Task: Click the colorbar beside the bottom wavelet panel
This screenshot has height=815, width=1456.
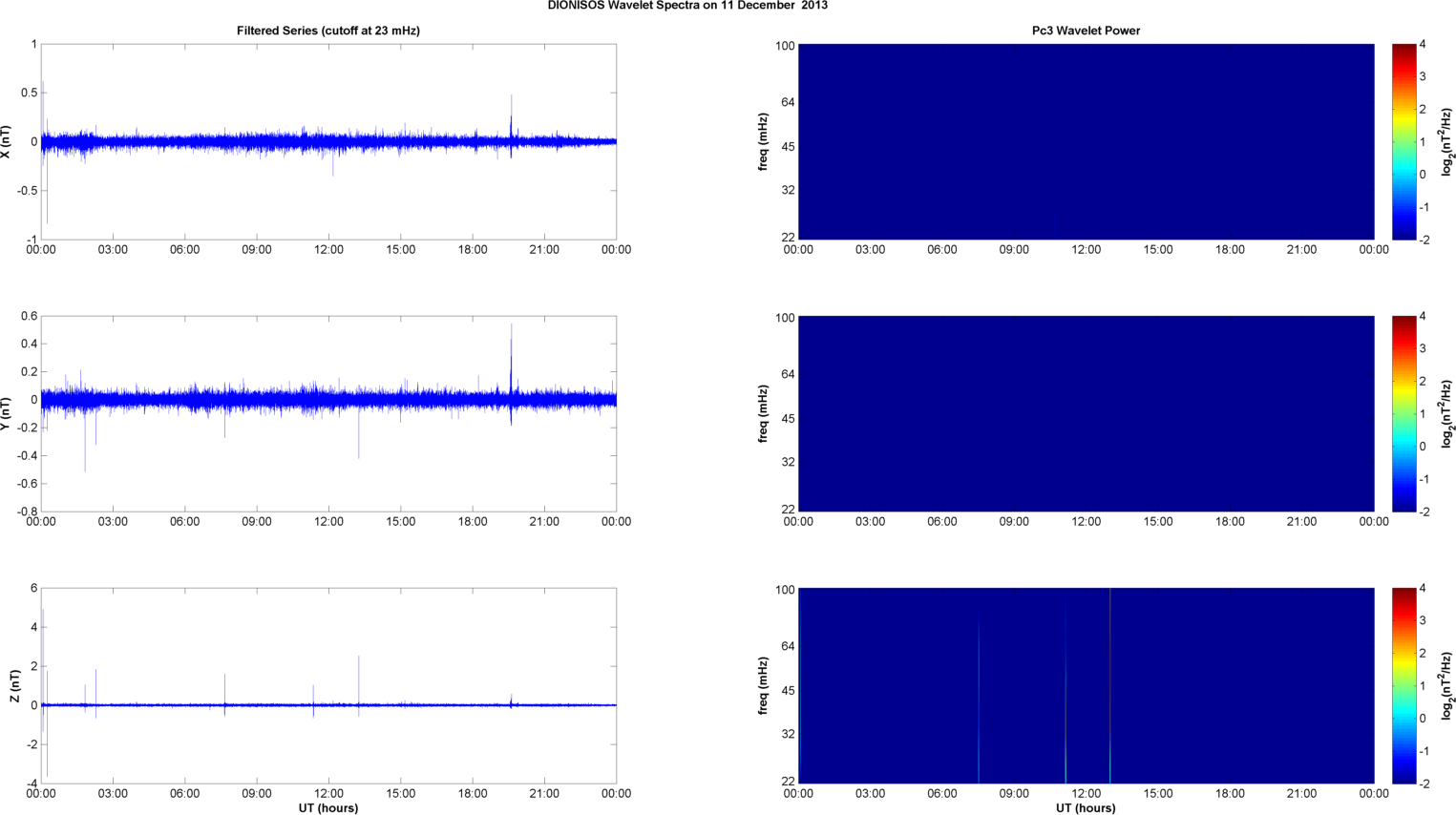Action: coord(1403,685)
